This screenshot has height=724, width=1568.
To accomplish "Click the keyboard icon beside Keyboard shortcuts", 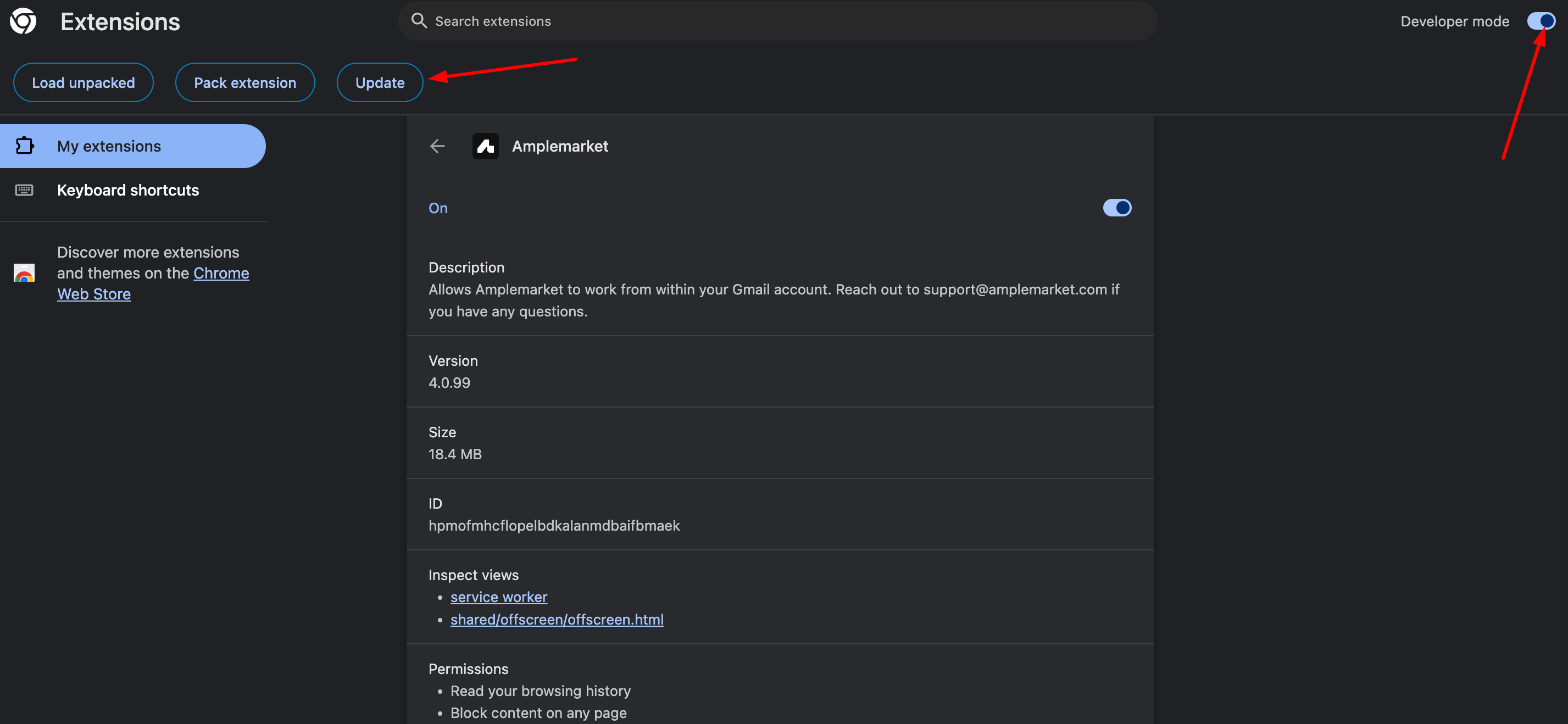I will pos(24,191).
